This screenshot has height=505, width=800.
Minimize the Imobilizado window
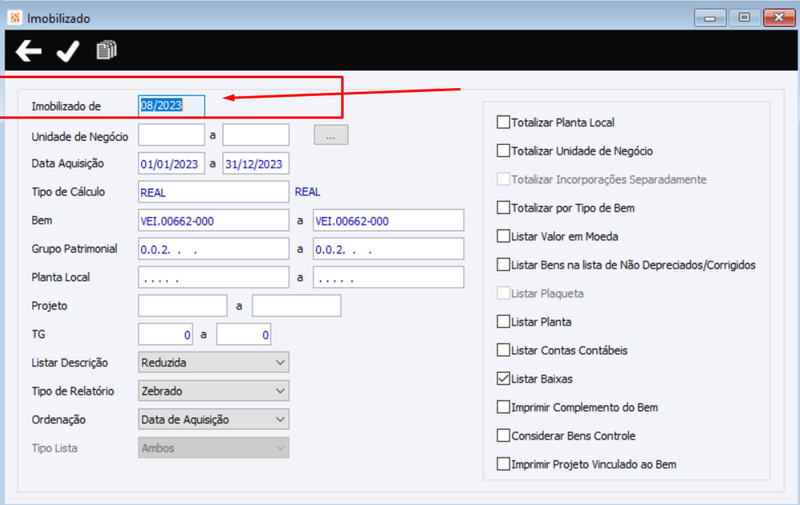click(710, 18)
